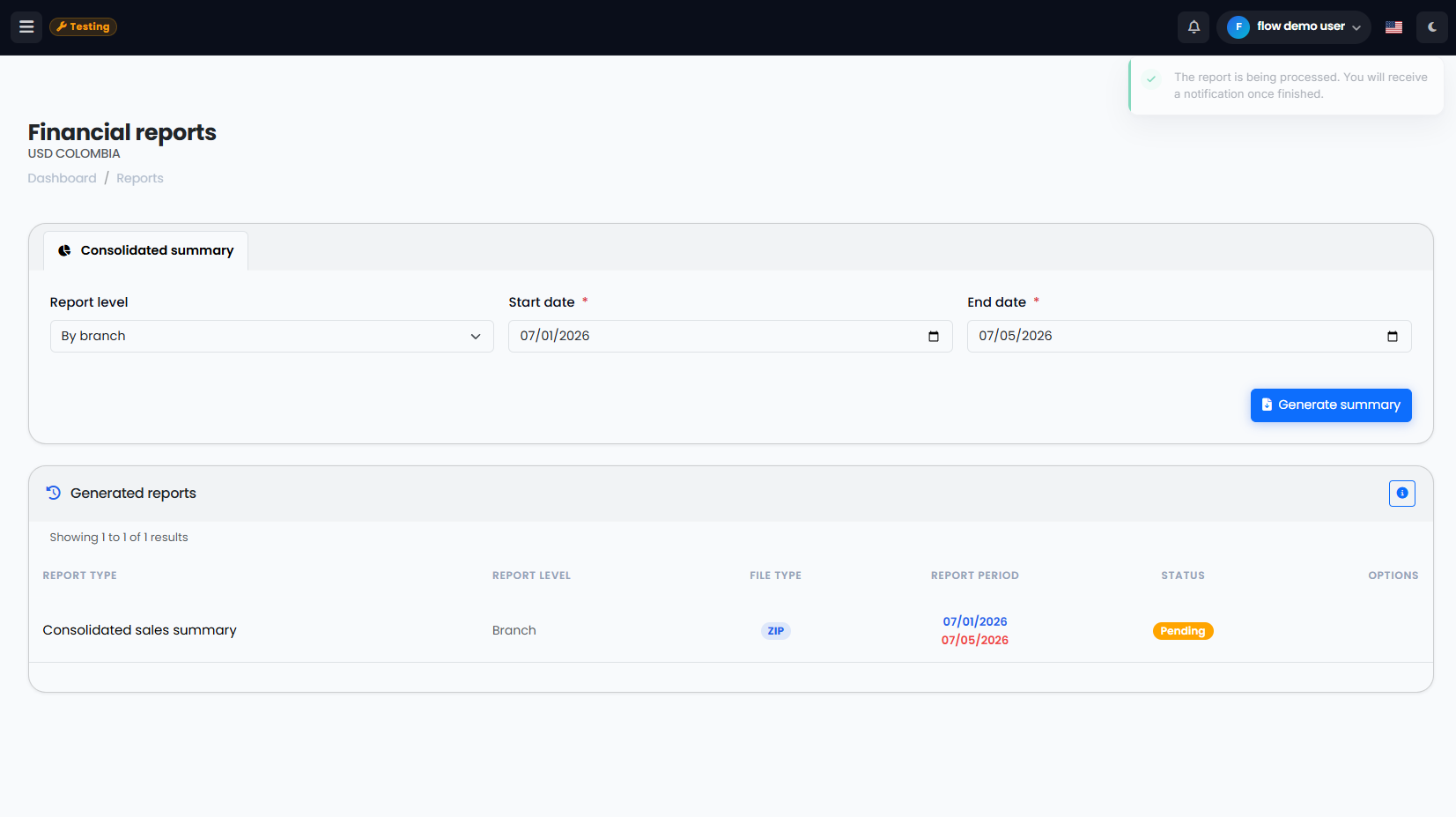Screen dimensions: 1456x817
Task: Click the STATUS column header
Action: click(x=1183, y=576)
